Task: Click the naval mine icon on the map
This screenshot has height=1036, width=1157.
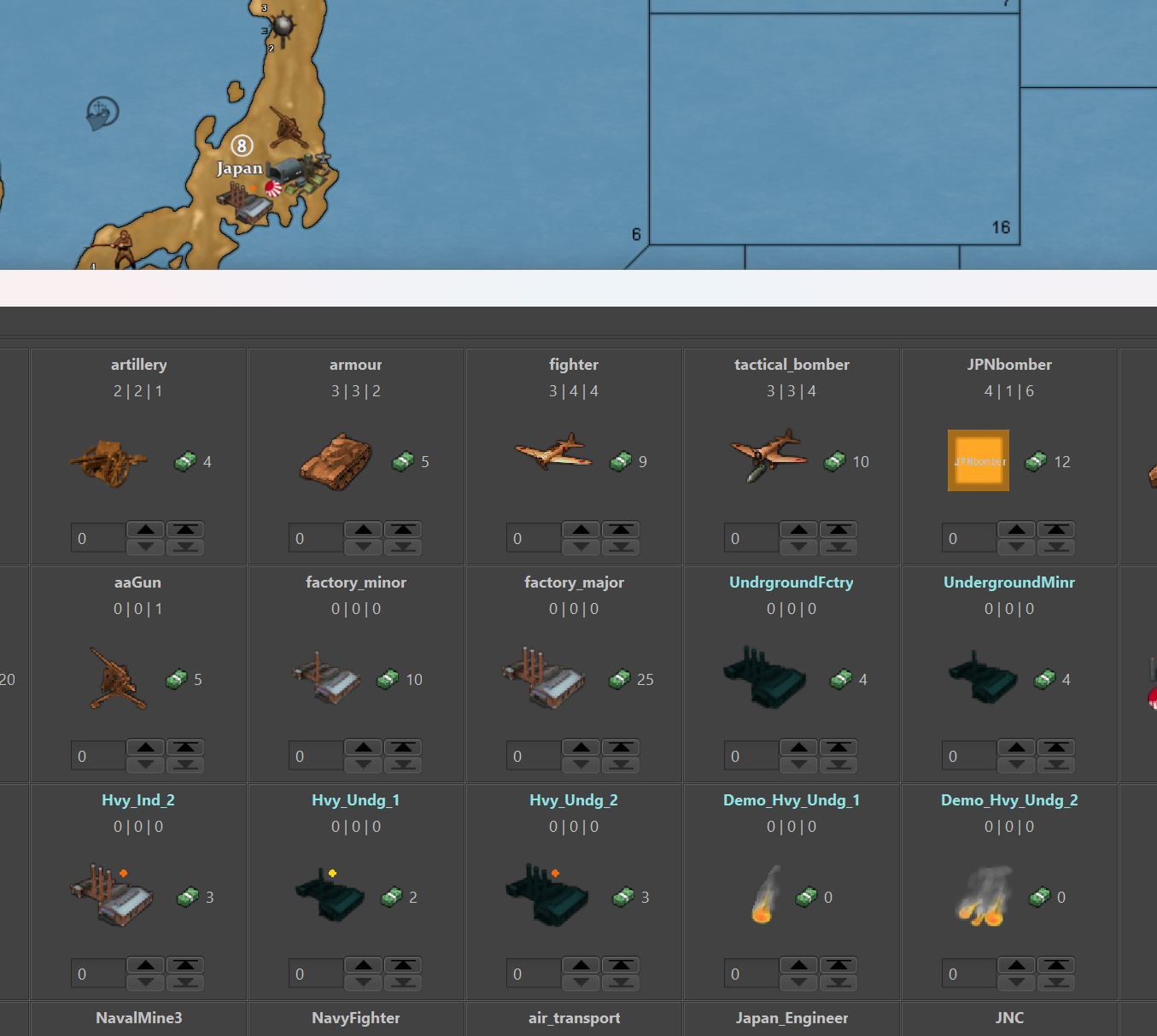Action: (x=283, y=26)
